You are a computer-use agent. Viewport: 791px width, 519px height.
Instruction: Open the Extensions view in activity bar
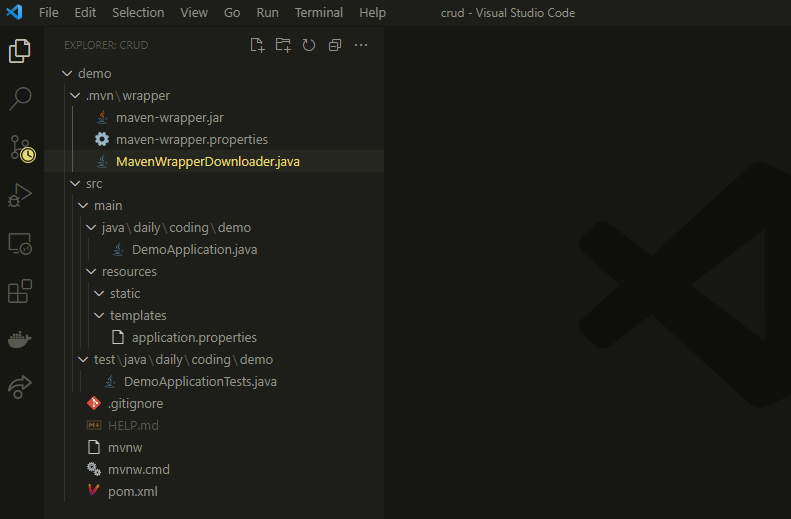[x=20, y=291]
